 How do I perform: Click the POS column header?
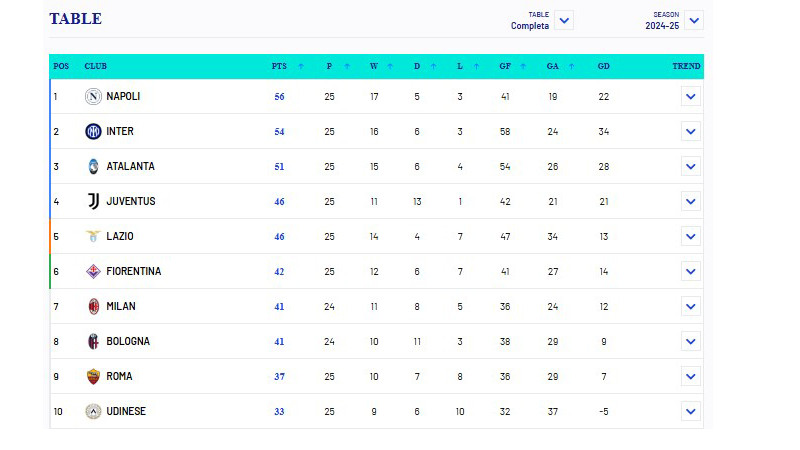click(61, 66)
